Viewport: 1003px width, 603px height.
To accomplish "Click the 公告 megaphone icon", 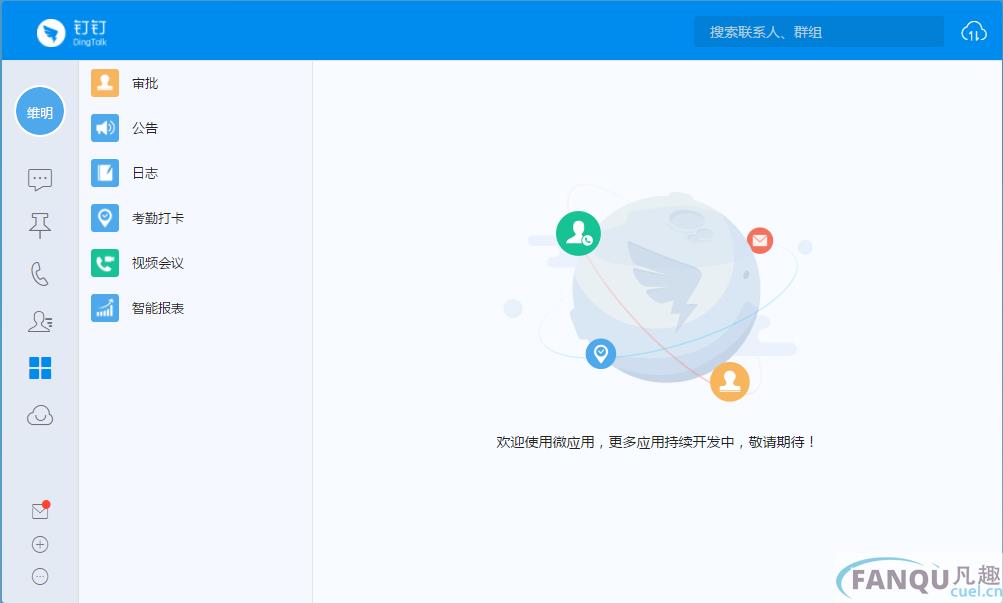I will [x=105, y=128].
